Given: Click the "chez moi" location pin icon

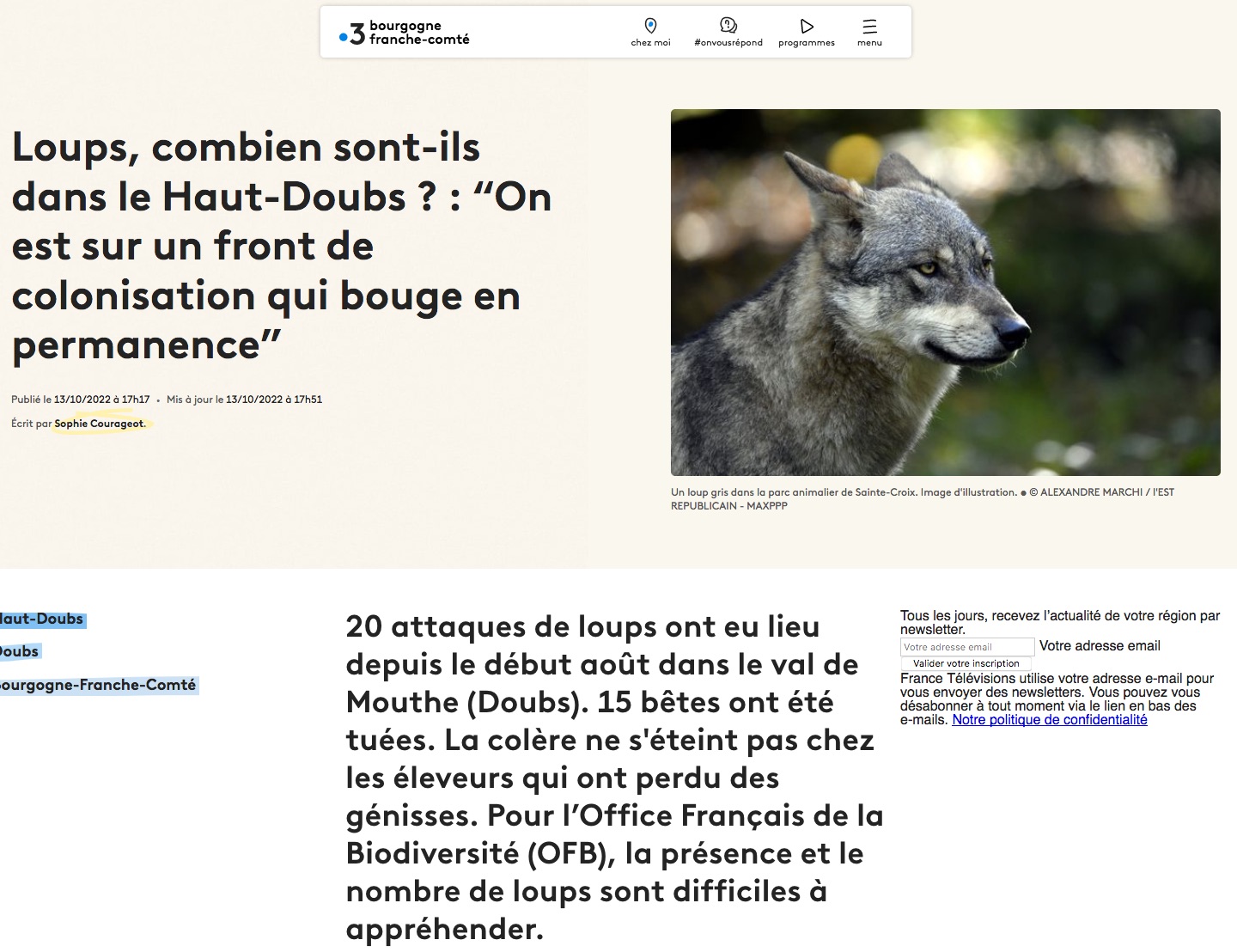Looking at the screenshot, I should coord(650,26).
